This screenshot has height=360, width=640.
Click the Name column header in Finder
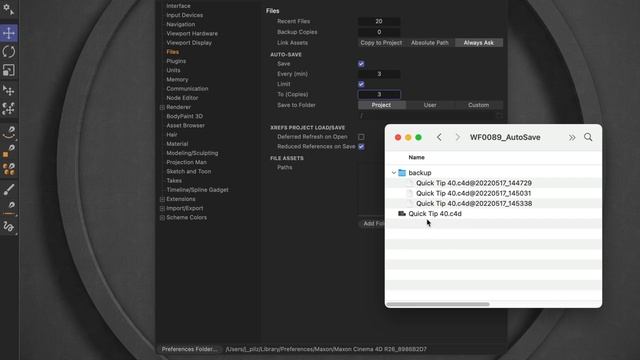tap(416, 157)
